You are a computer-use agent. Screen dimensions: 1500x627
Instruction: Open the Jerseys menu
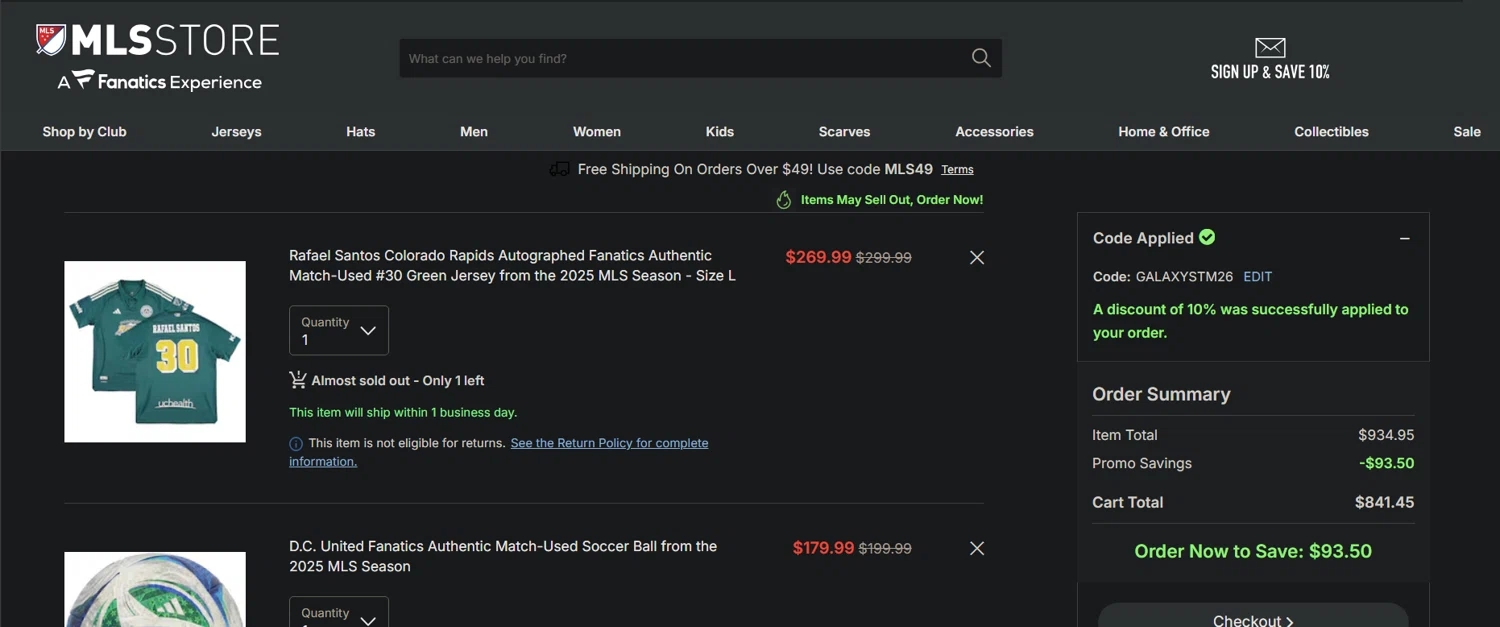(x=237, y=131)
